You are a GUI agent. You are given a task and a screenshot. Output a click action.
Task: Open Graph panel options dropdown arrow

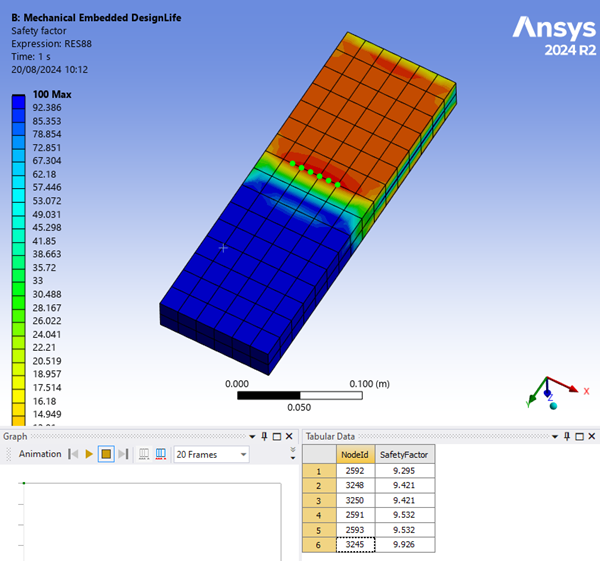coord(252,436)
